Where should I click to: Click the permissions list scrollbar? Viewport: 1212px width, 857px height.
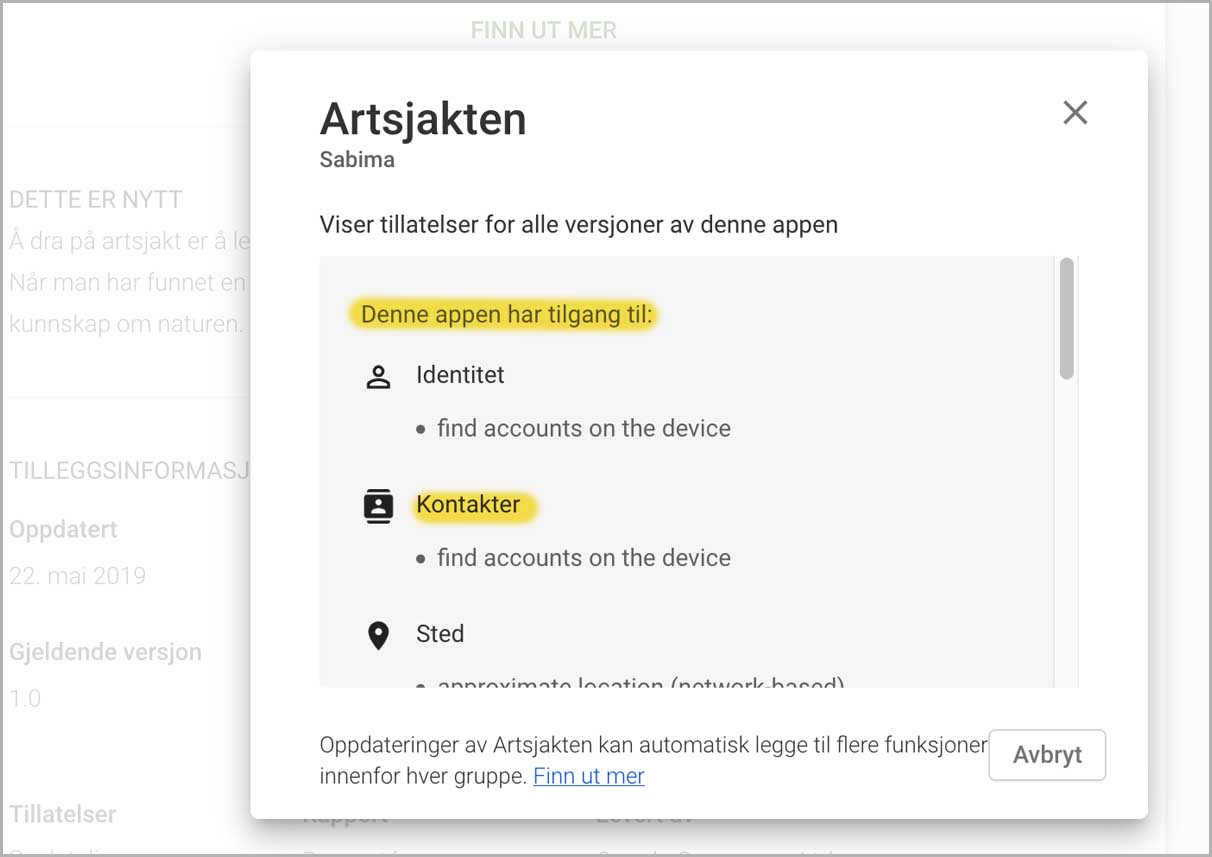(1067, 318)
